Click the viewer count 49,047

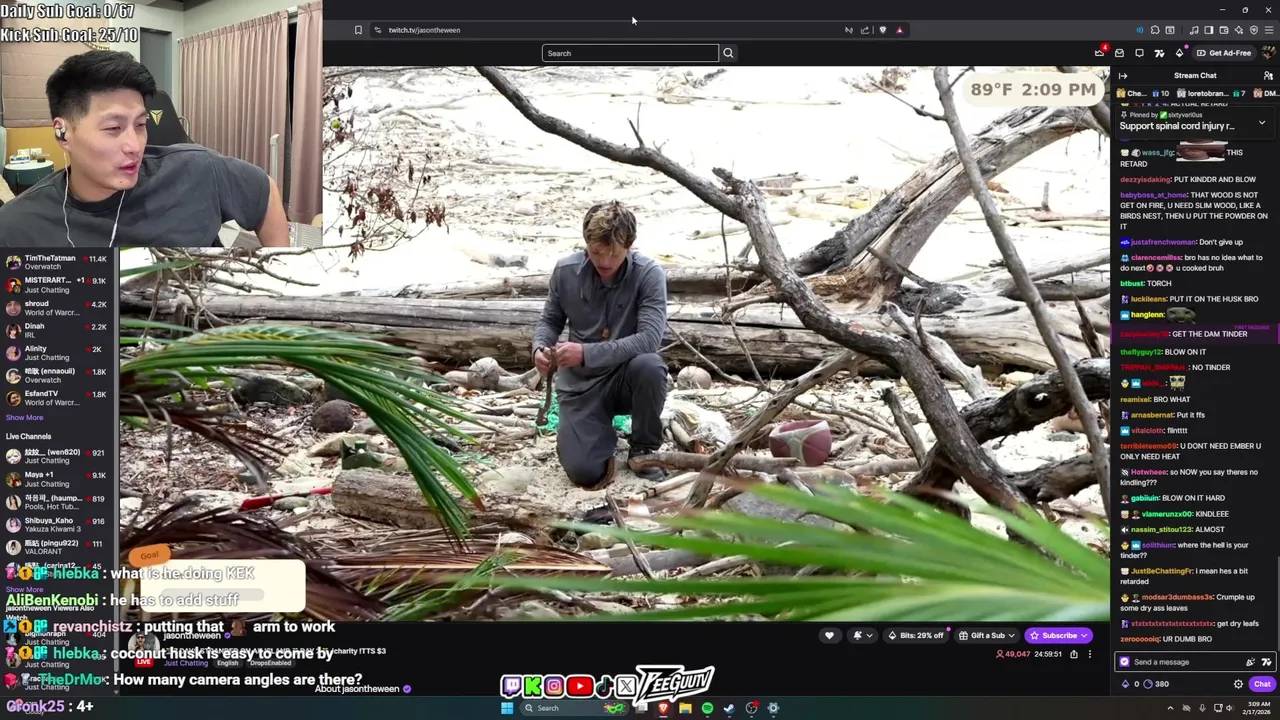1013,654
